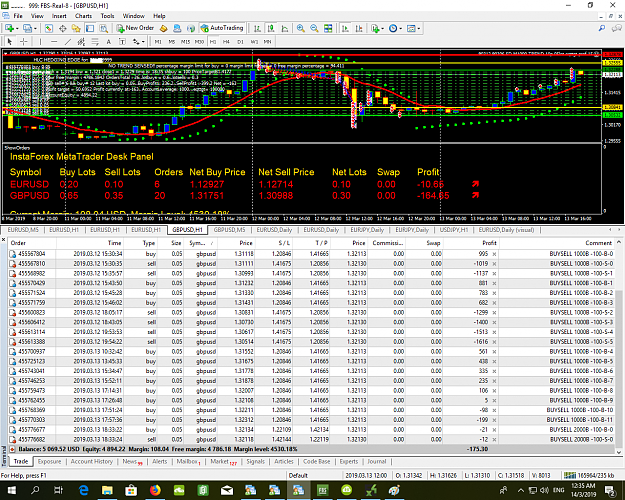Open Windows Start menu
Viewport: 625px width, 500px height.
tap(11, 490)
